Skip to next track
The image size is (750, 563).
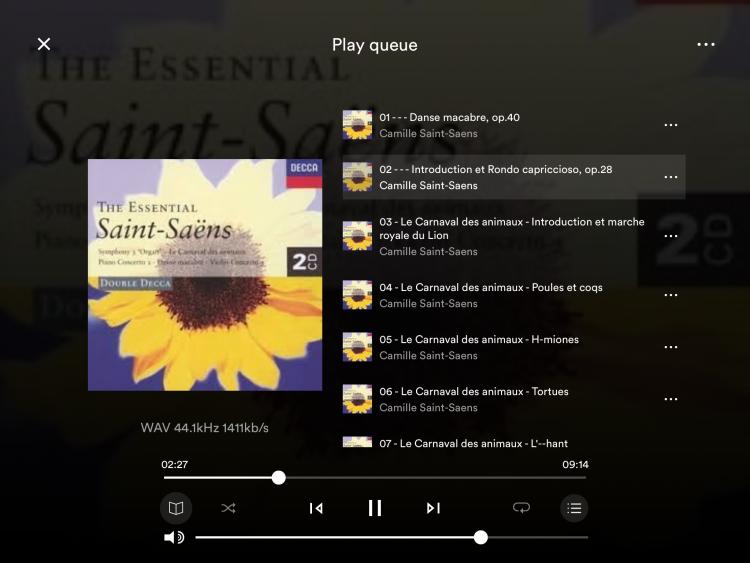pyautogui.click(x=433, y=508)
